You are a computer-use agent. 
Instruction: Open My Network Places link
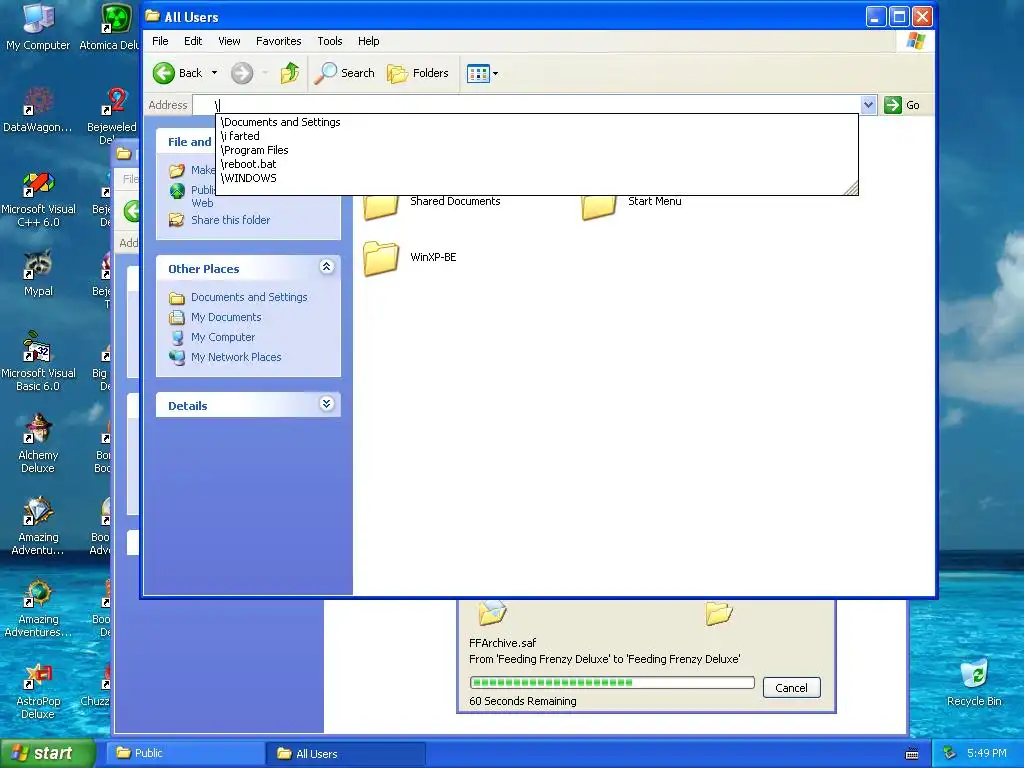click(x=236, y=357)
